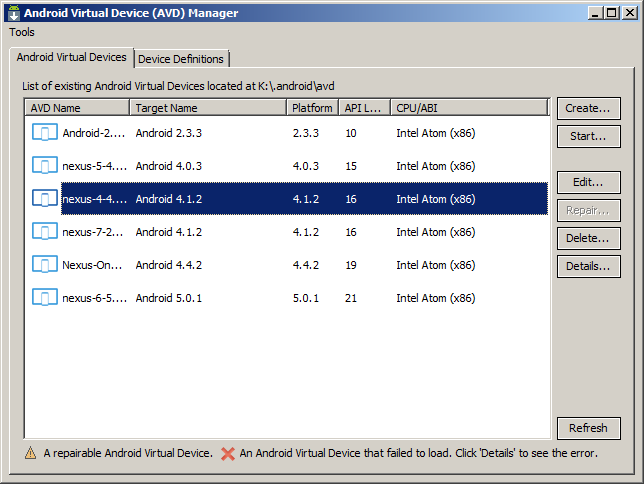
Task: Click the device icon for nexus-4-4 AVD
Action: pyautogui.click(x=45, y=198)
